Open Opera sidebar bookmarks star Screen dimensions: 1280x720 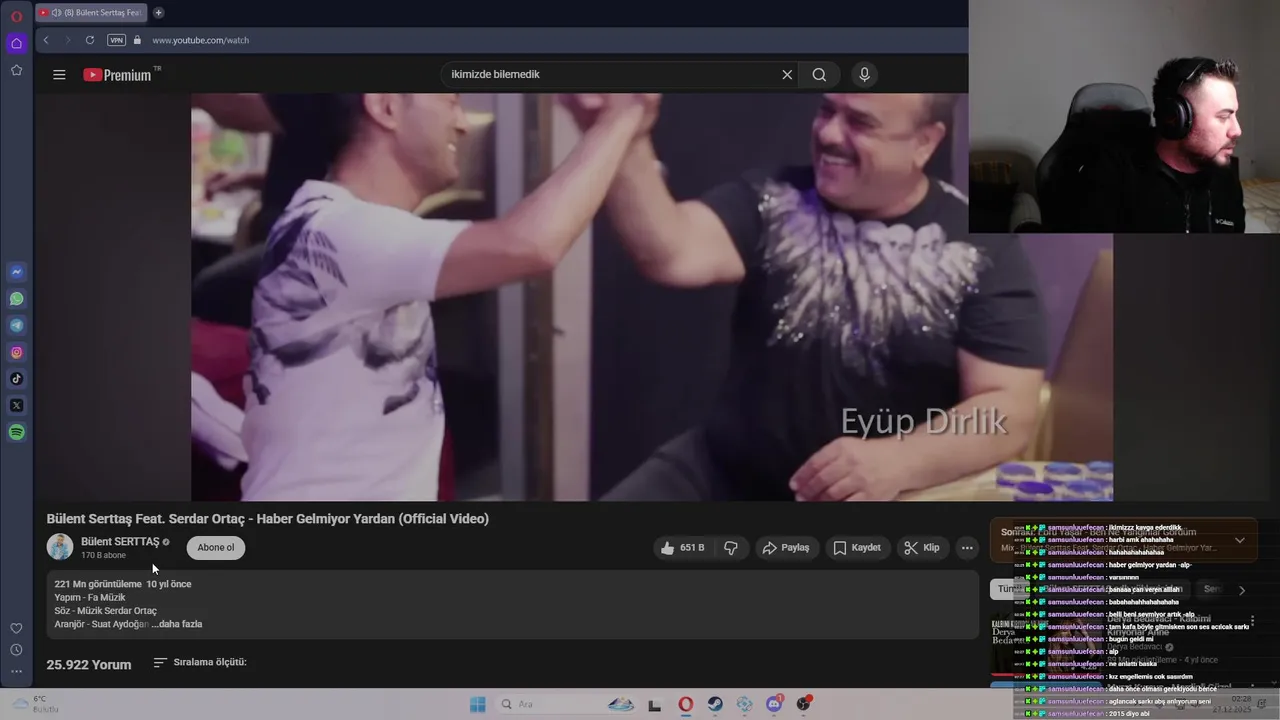pos(16,70)
